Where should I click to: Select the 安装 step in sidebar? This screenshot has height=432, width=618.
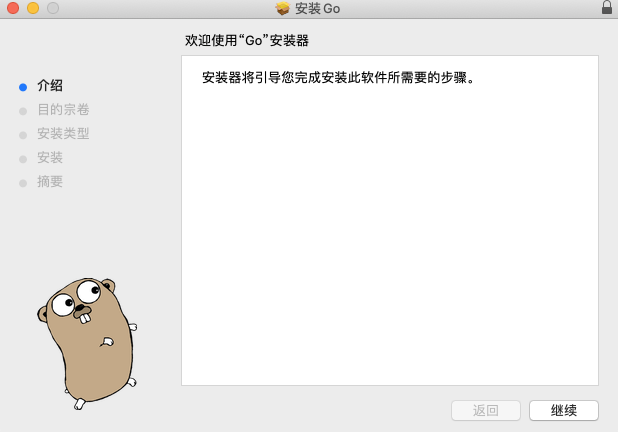50,158
